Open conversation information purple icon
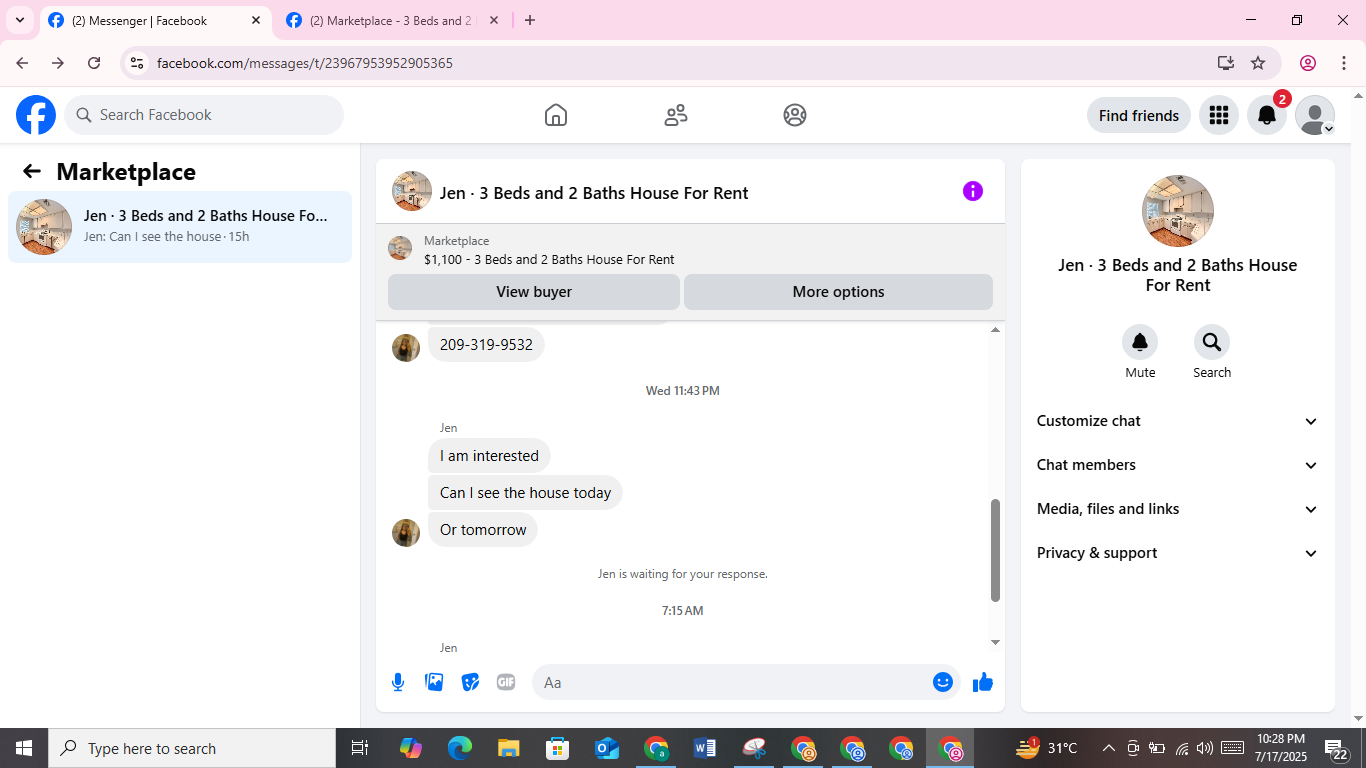The height and width of the screenshot is (768, 1366). pyautogui.click(x=973, y=191)
